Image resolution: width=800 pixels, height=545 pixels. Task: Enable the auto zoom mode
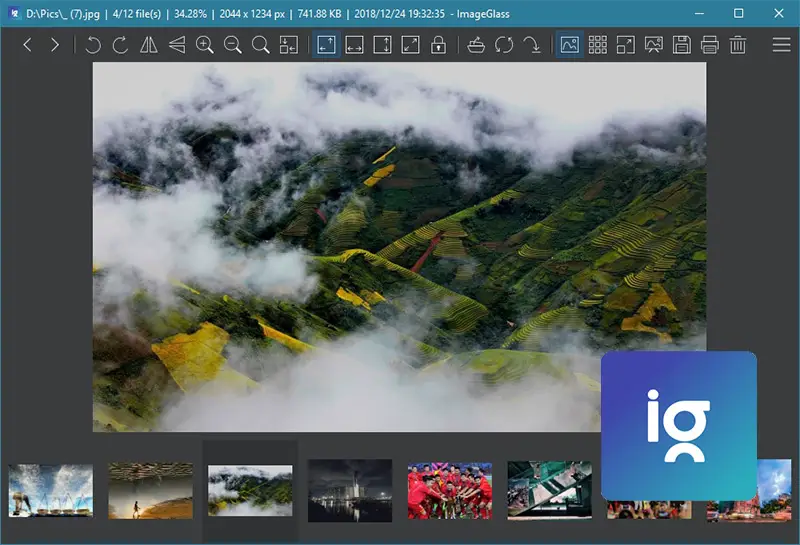point(289,45)
